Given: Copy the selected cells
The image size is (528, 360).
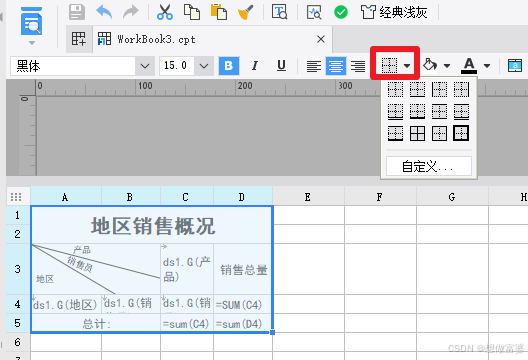Looking at the screenshot, I should click(192, 12).
